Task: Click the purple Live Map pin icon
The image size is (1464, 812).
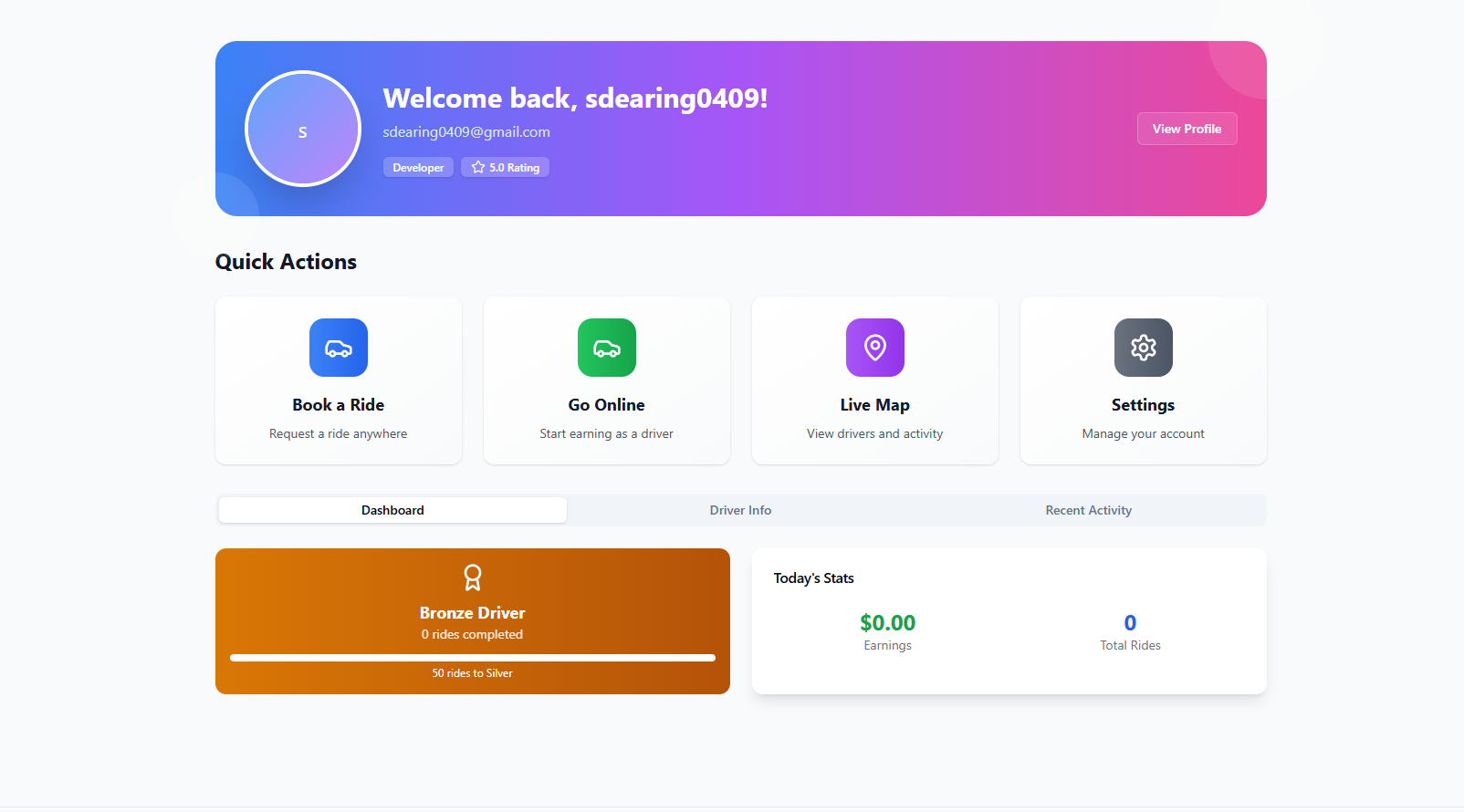Action: coord(875,348)
